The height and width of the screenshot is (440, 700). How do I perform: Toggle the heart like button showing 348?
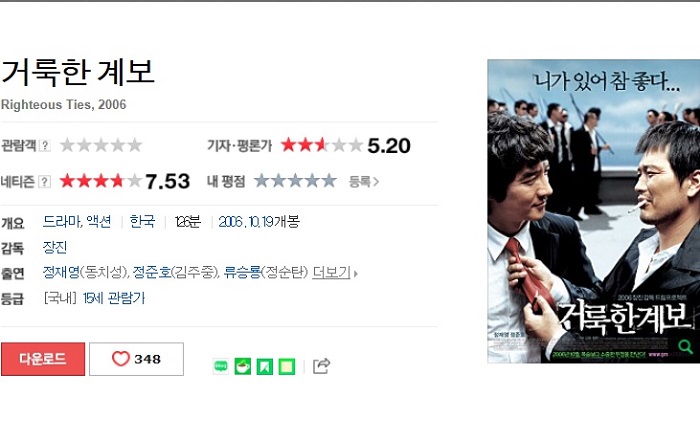click(x=137, y=359)
